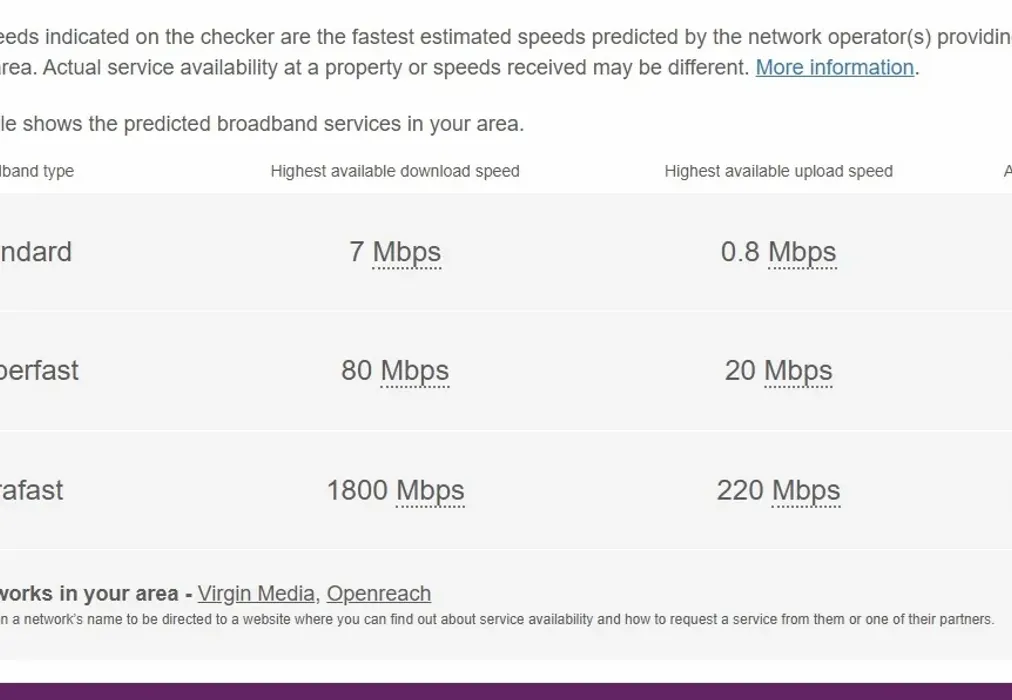Click Mbps abbreviation beside 80 download speed

click(414, 371)
